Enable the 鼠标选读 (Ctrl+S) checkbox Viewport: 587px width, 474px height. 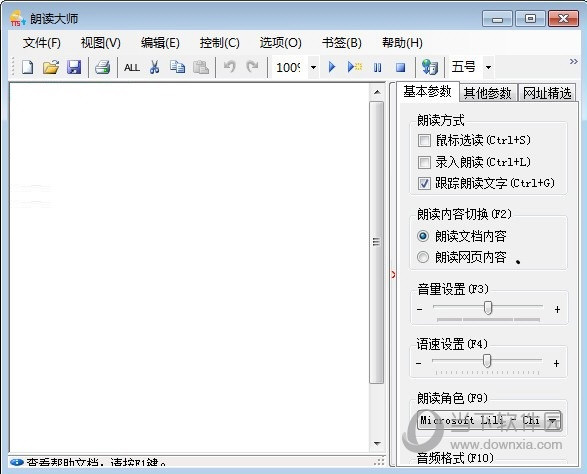click(424, 140)
